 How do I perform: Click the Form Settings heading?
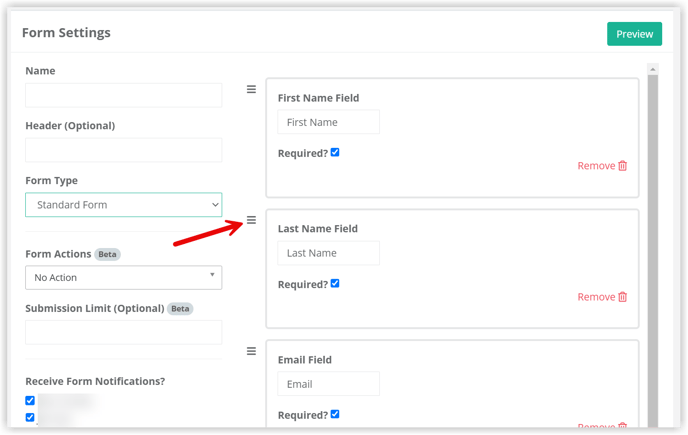click(66, 33)
